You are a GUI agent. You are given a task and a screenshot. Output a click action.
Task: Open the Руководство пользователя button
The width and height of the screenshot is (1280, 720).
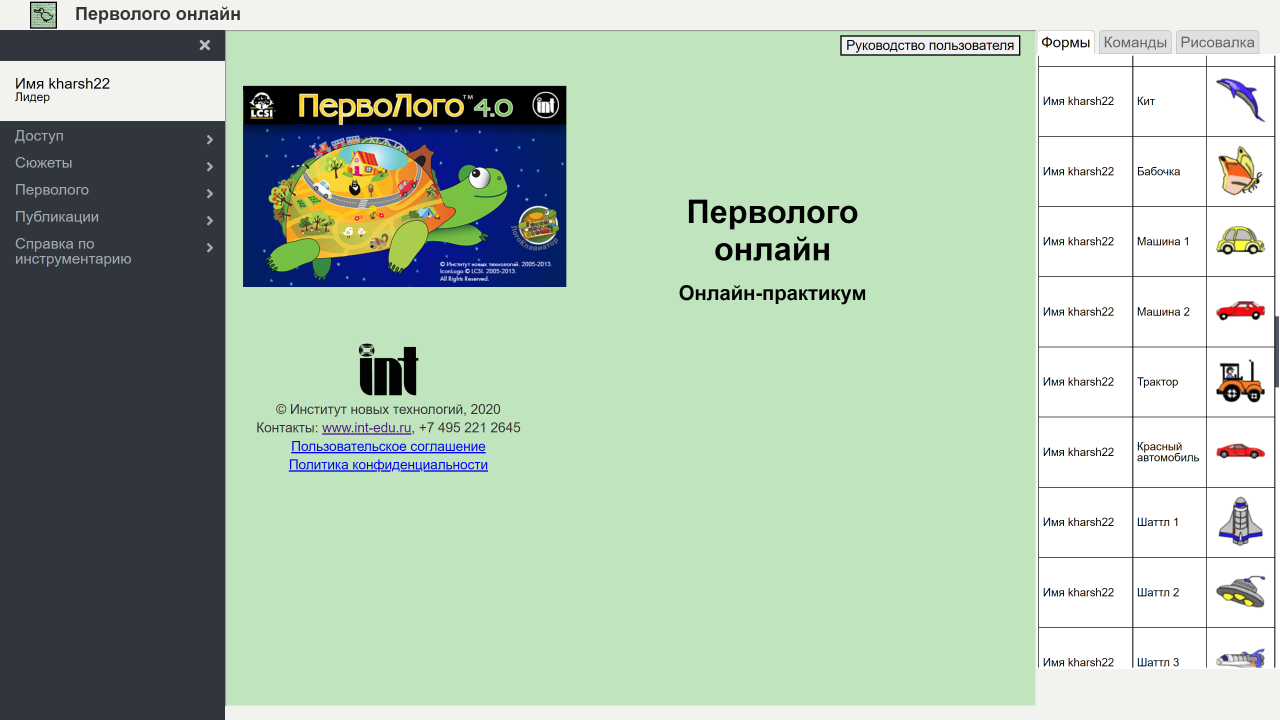tap(930, 45)
